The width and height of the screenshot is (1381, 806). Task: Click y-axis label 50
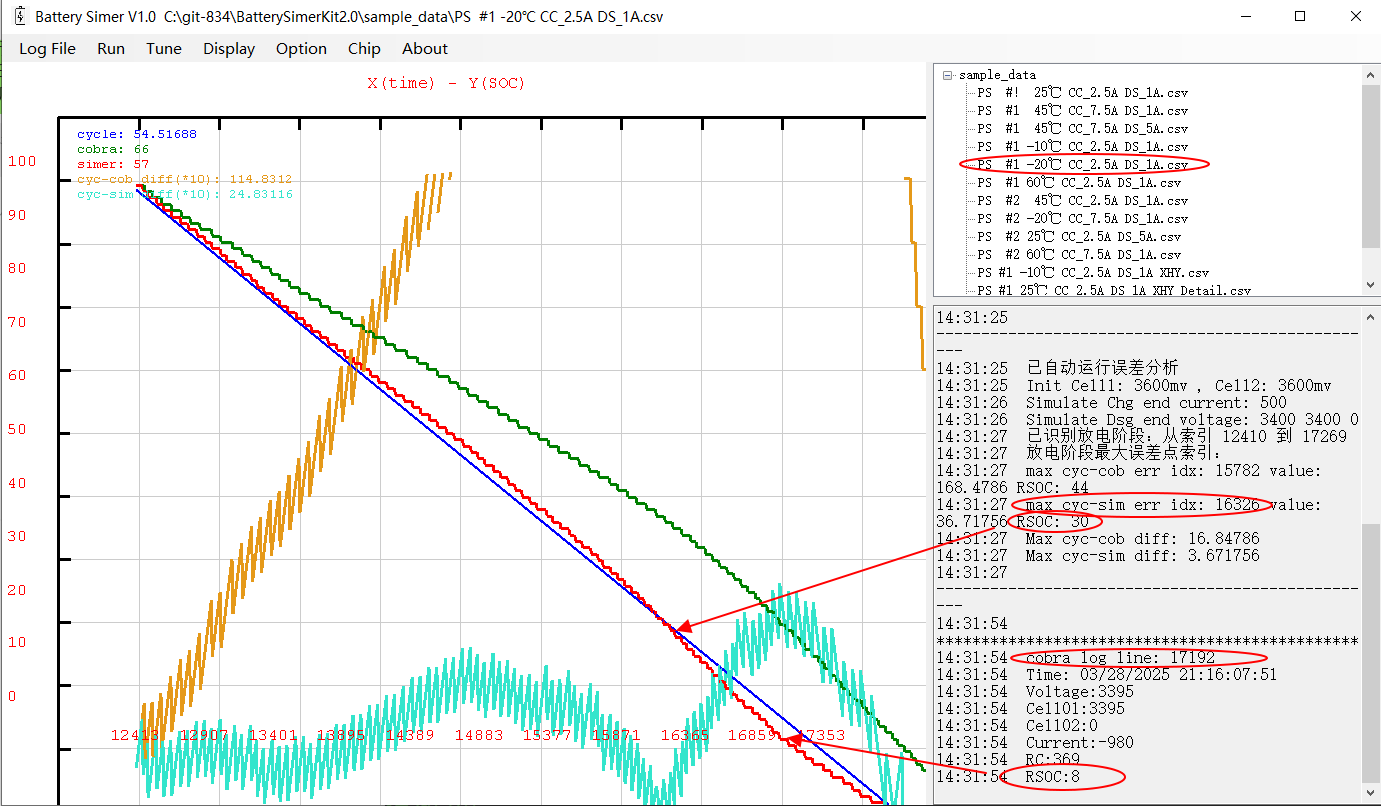click(17, 430)
